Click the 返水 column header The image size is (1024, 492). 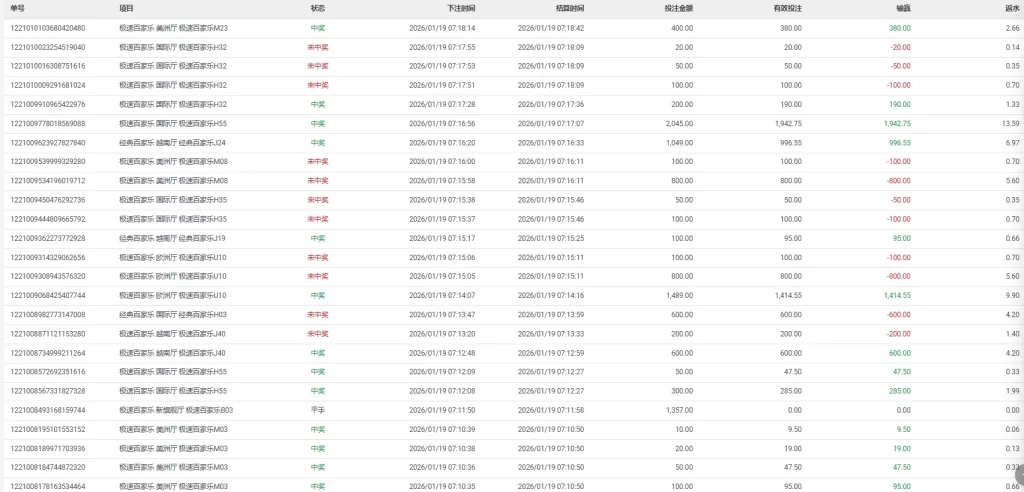pyautogui.click(x=1012, y=7)
